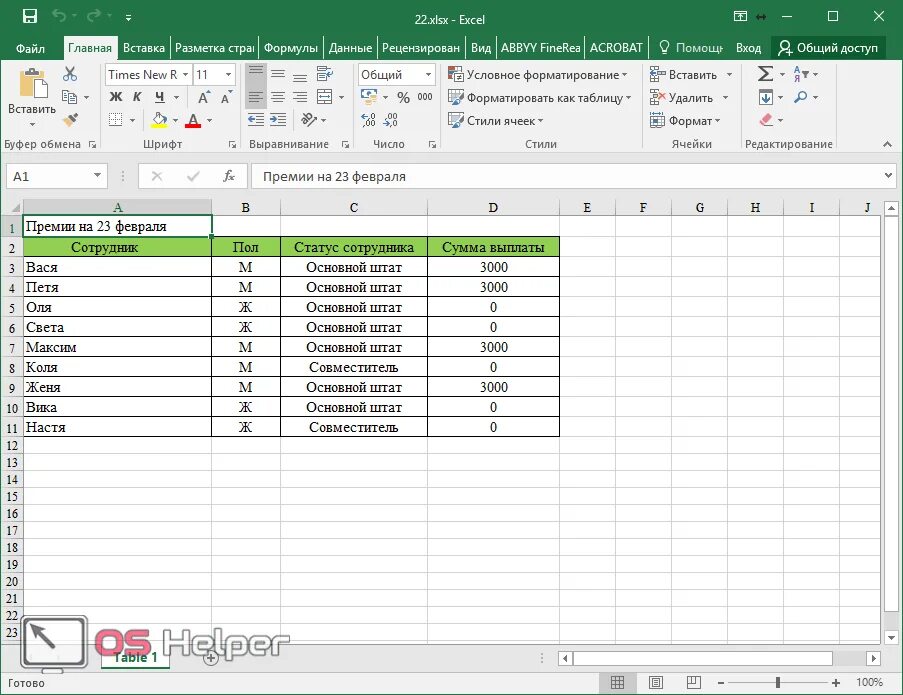Open the font name dropdown Times New R

[x=185, y=74]
